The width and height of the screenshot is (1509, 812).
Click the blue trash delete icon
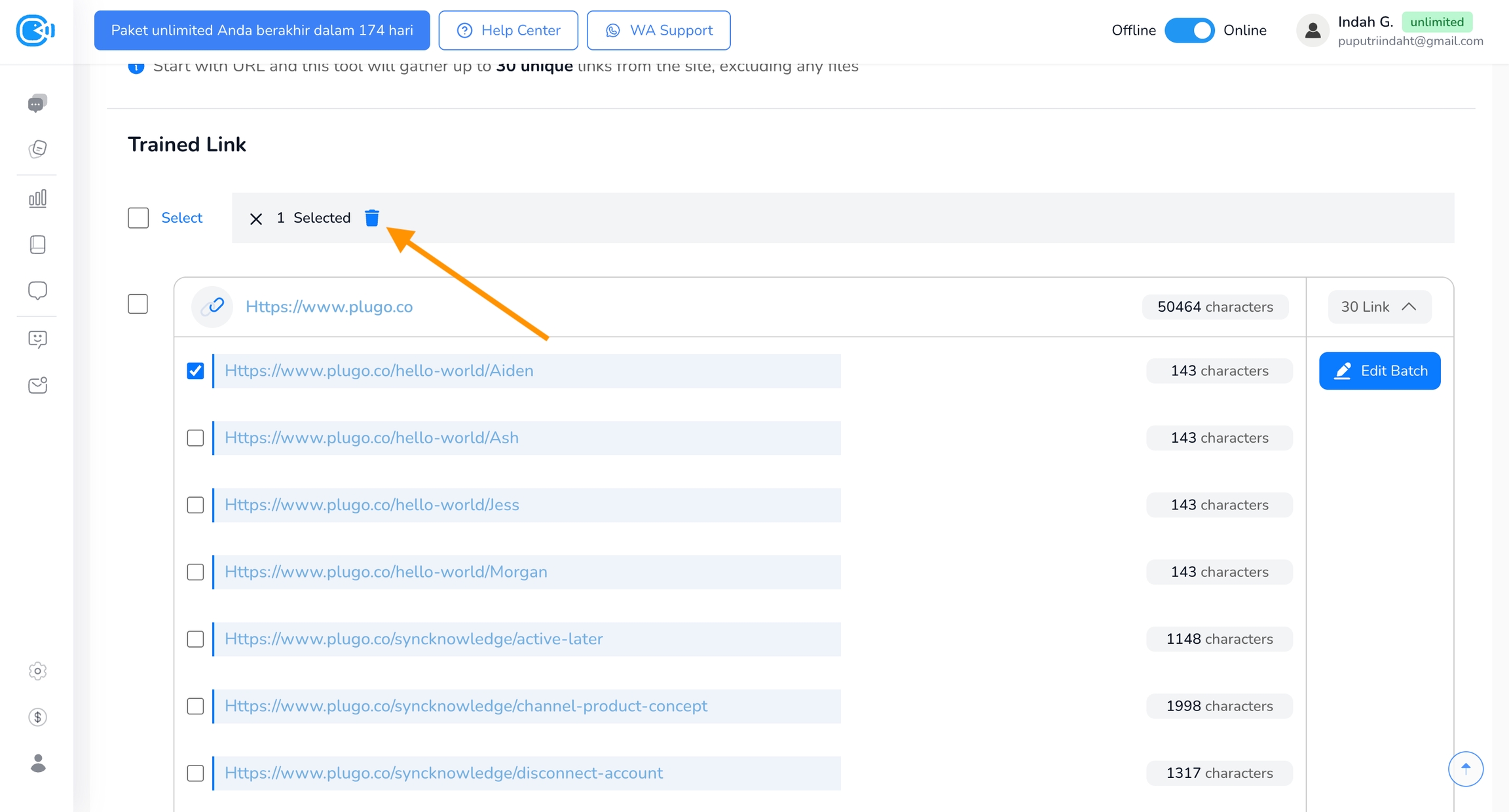pos(372,217)
